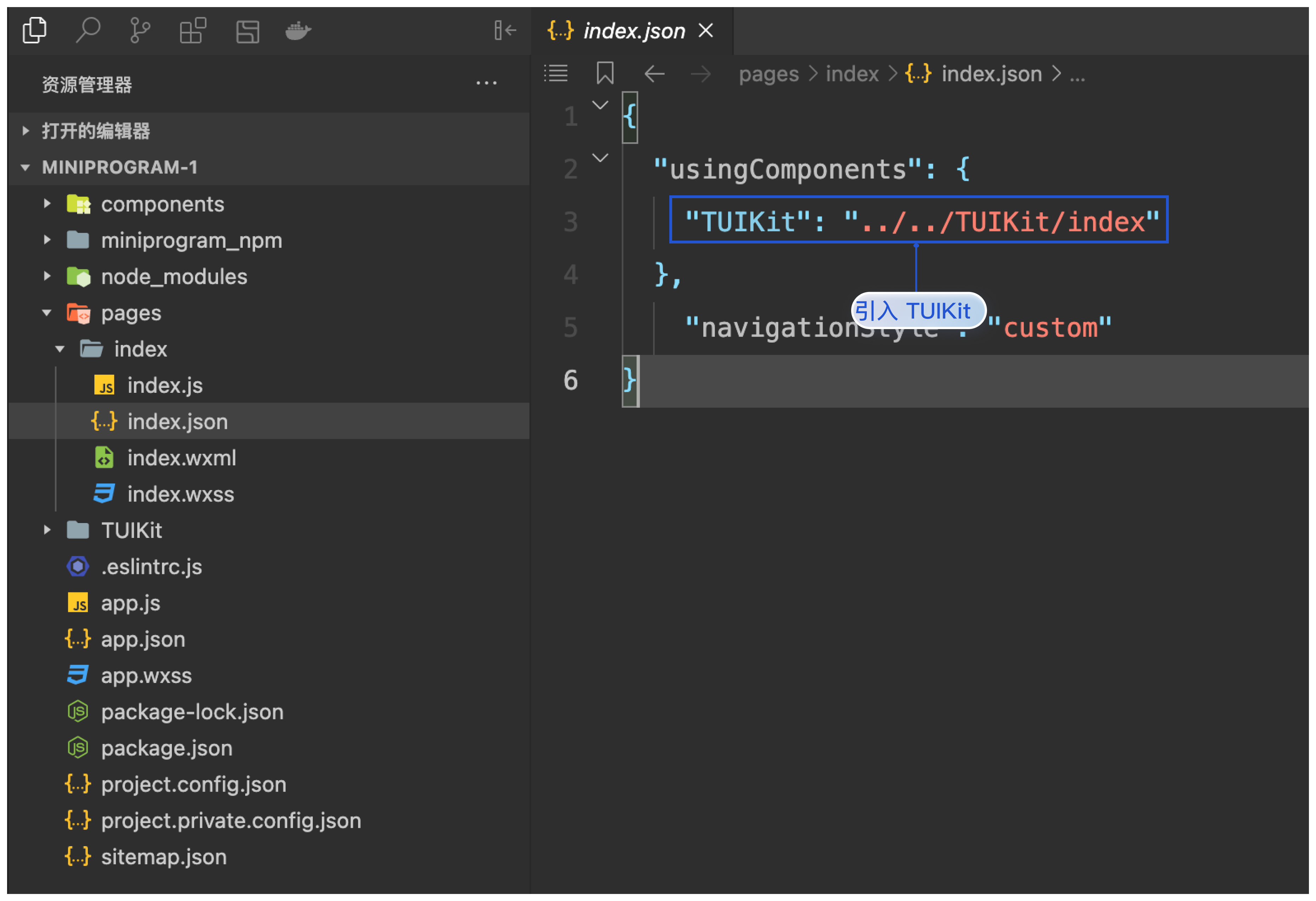Click the node_modules folder icon
The height and width of the screenshot is (901, 1316).
pos(78,276)
